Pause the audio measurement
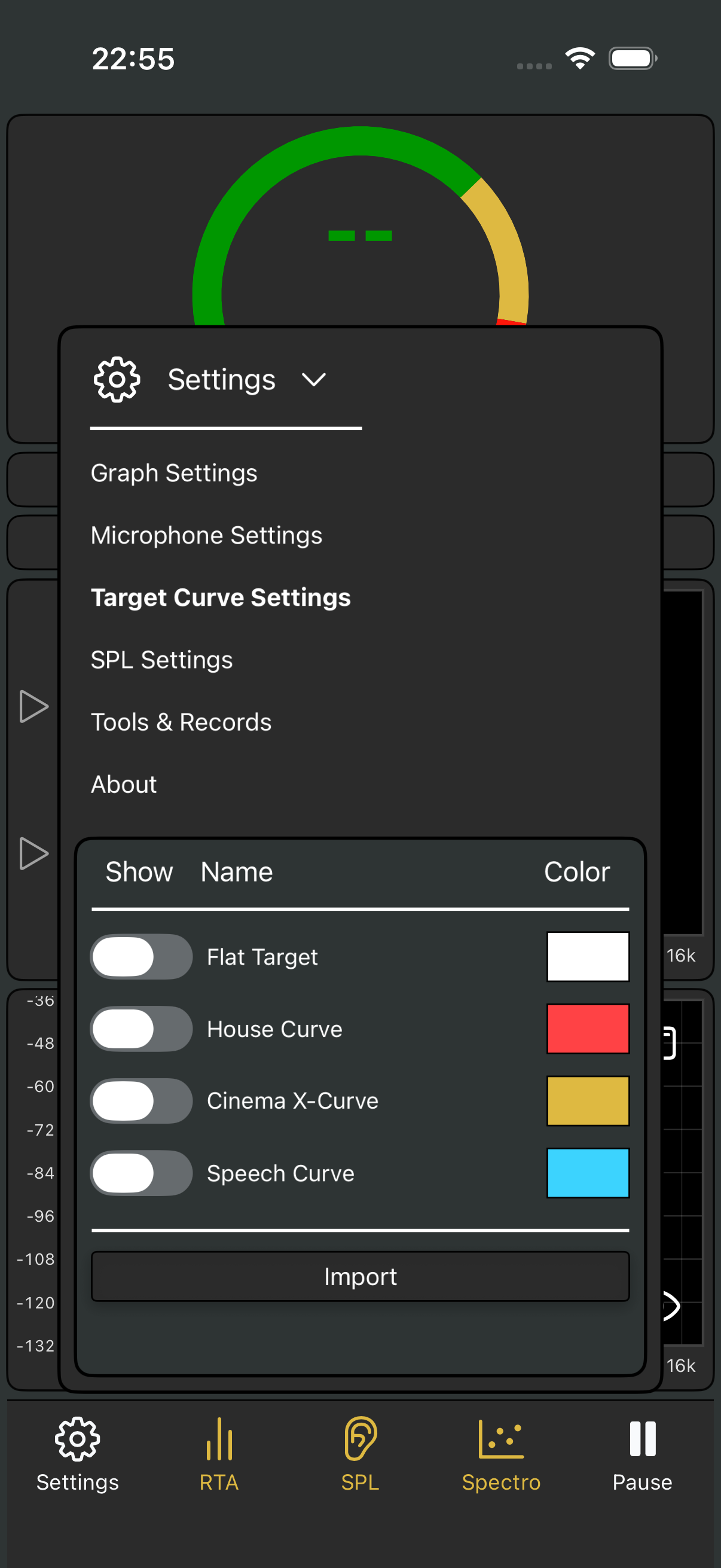721x1568 pixels. (x=642, y=1455)
